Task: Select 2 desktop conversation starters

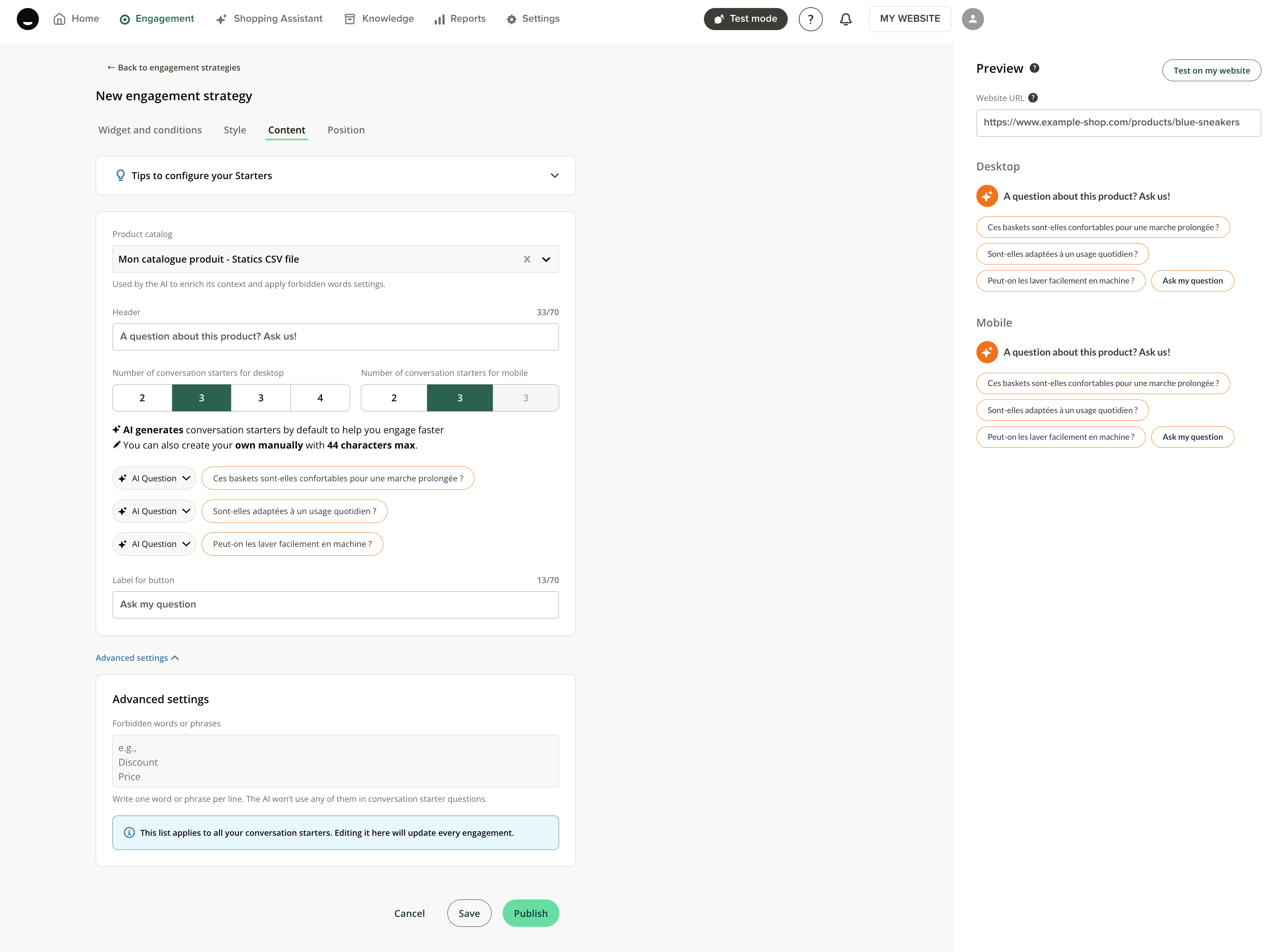Action: [142, 397]
